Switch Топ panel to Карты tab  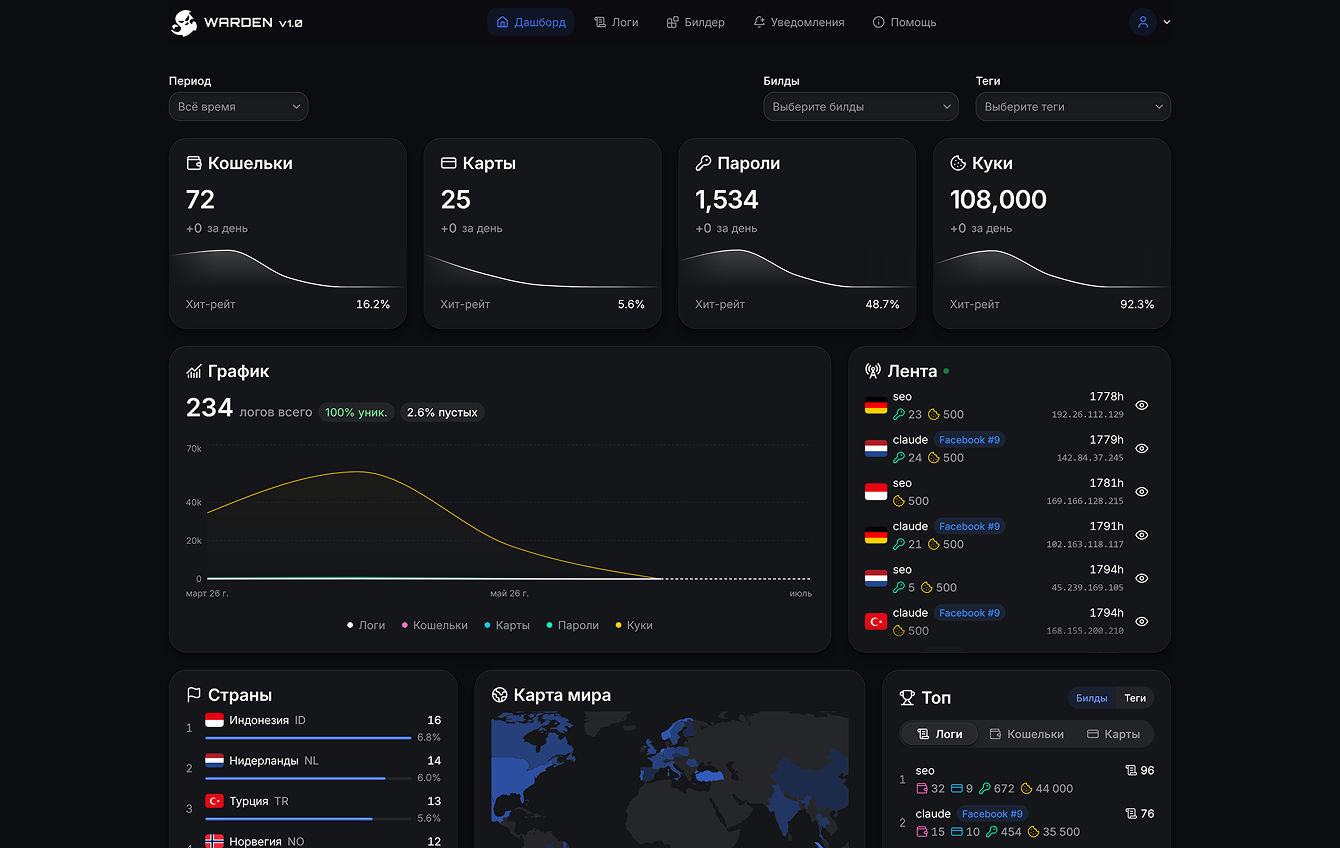1113,734
